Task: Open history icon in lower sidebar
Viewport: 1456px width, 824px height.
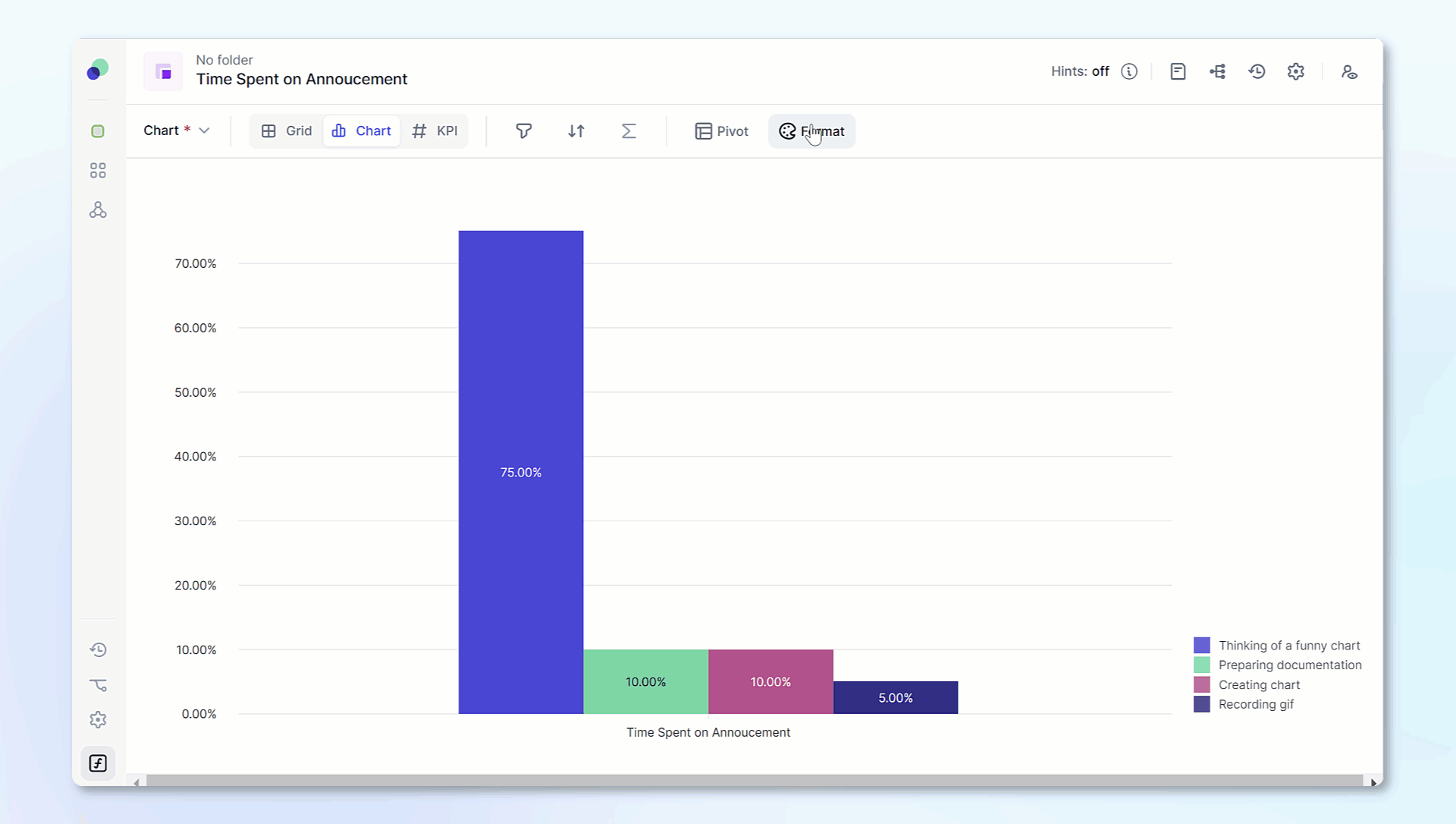Action: point(98,649)
